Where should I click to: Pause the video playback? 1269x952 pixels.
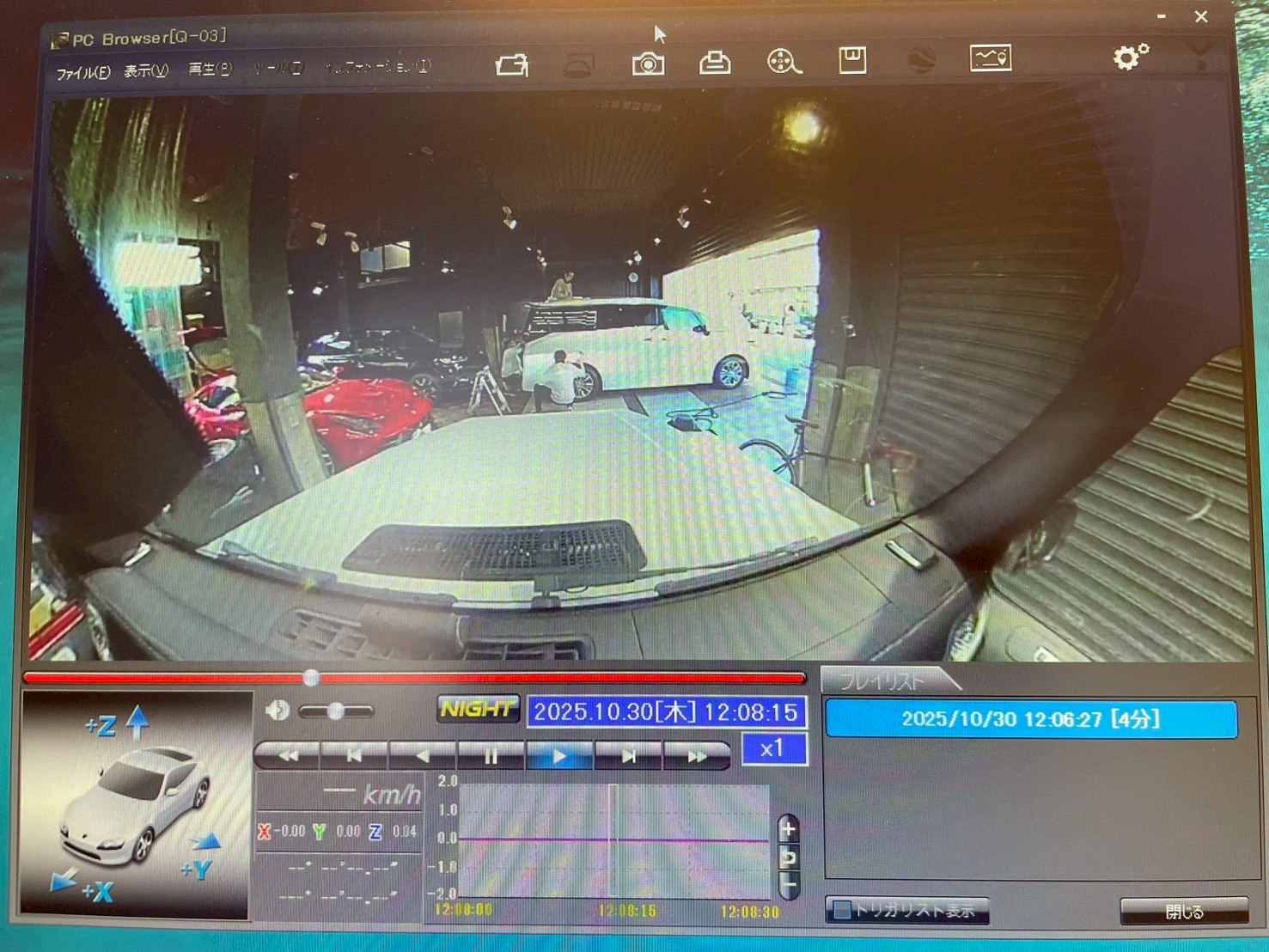tap(491, 756)
